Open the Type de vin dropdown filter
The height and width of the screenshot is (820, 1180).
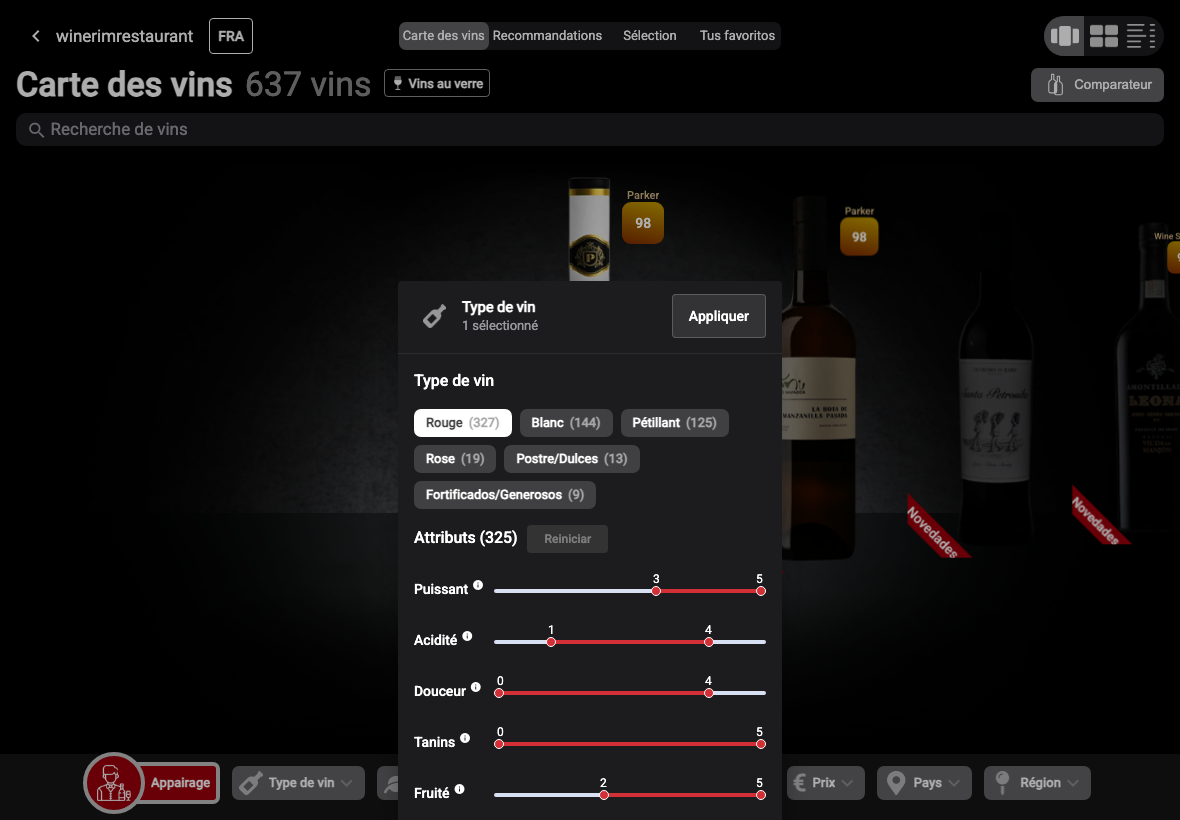[298, 783]
